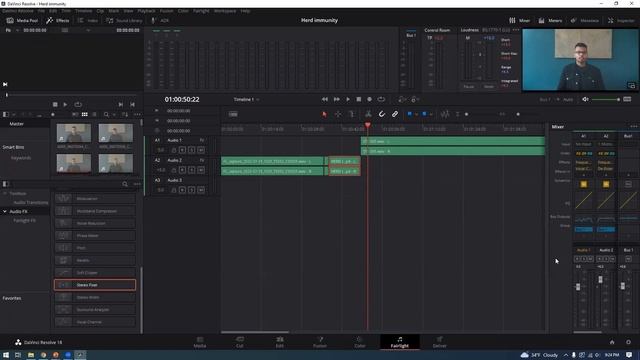This screenshot has width=640, height=360.
Task: Start recording with the record button
Action: (x=369, y=99)
